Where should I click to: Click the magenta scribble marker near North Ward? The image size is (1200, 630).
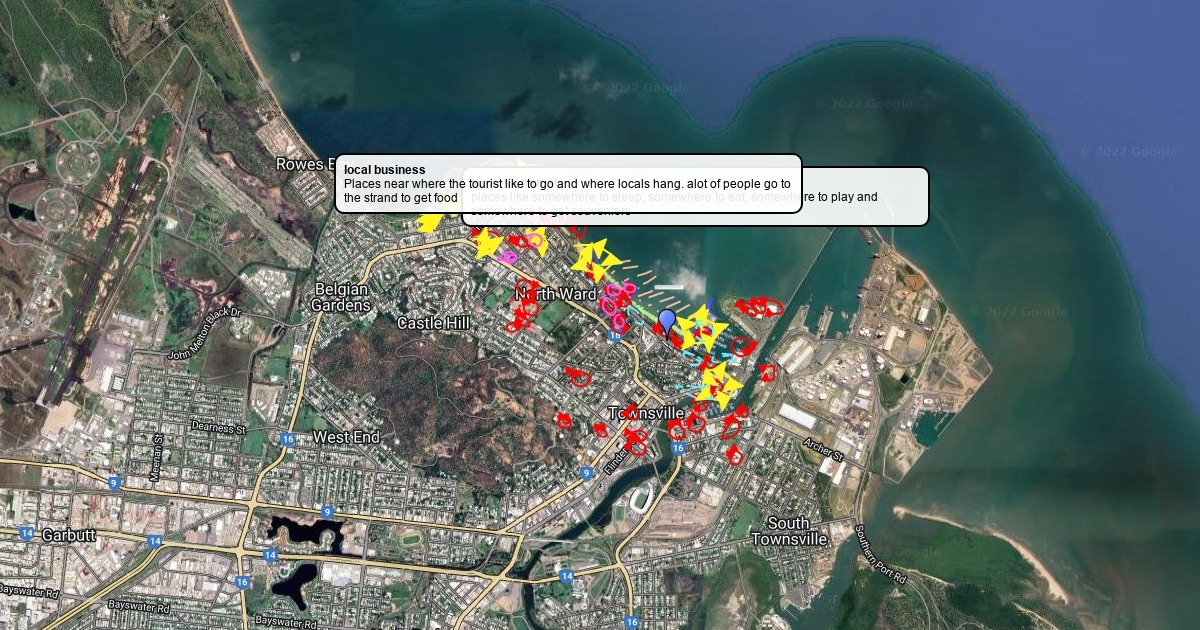click(x=616, y=296)
